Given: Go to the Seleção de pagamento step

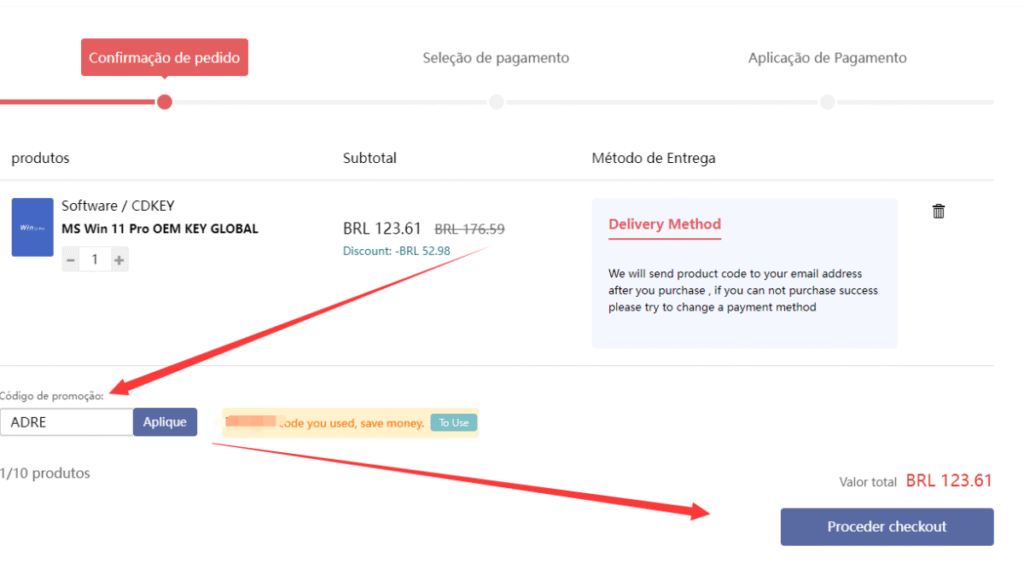Looking at the screenshot, I should pyautogui.click(x=496, y=58).
